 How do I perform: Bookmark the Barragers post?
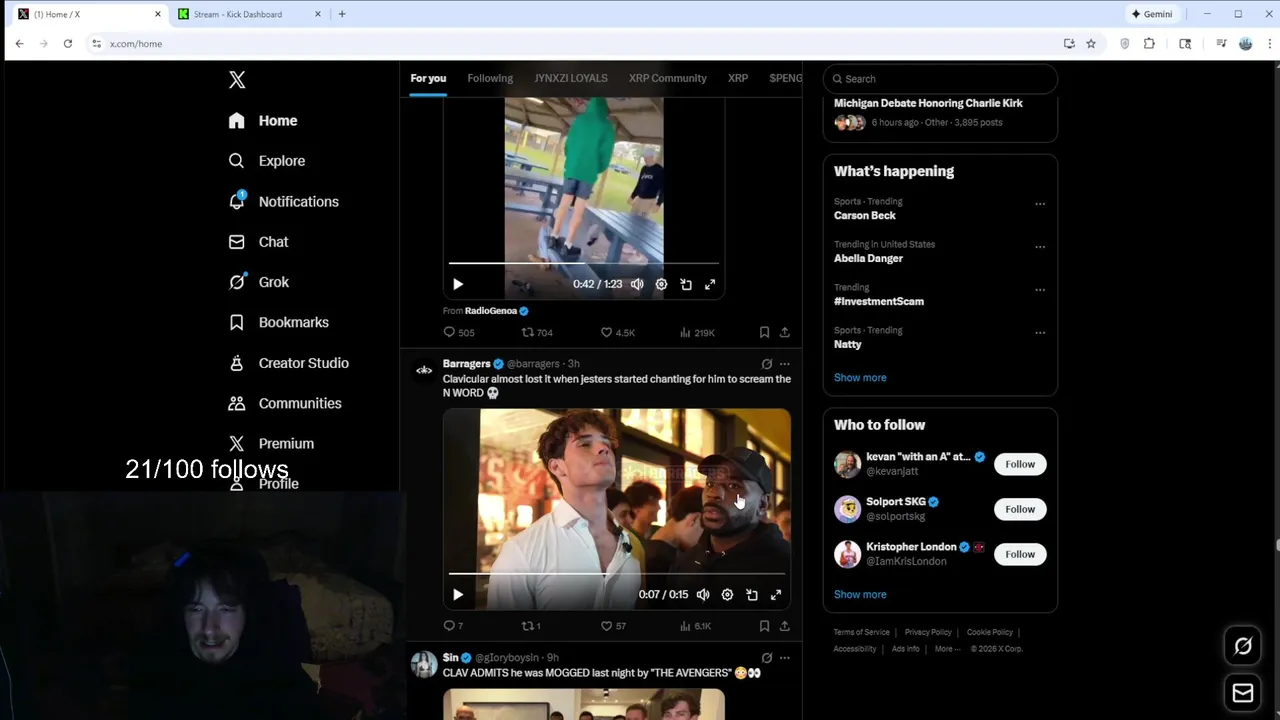click(764, 626)
